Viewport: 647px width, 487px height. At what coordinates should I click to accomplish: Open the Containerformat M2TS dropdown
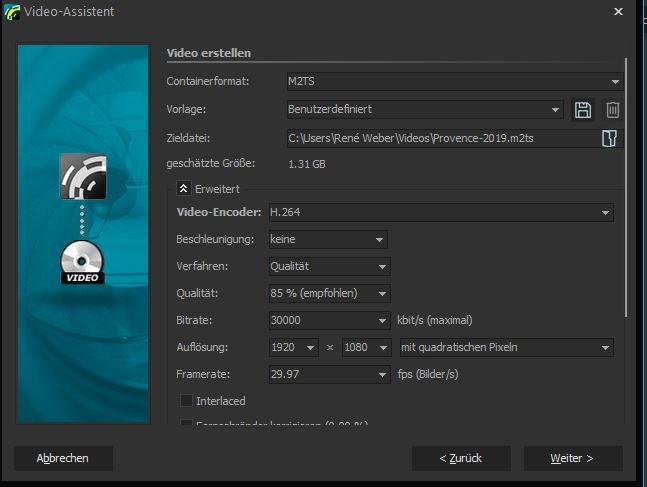pos(616,81)
